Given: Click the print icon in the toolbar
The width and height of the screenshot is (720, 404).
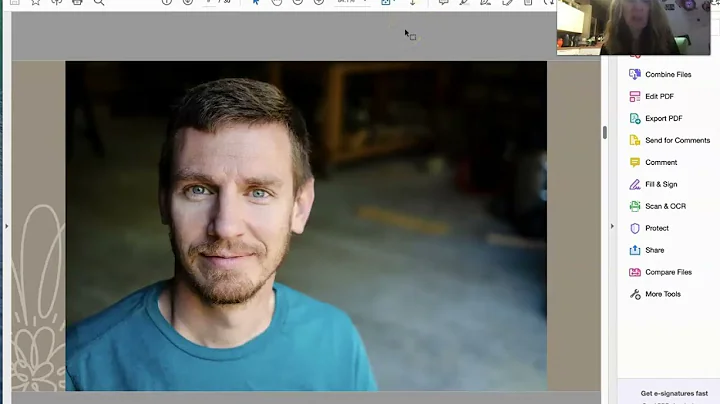Looking at the screenshot, I should pyautogui.click(x=77, y=2).
